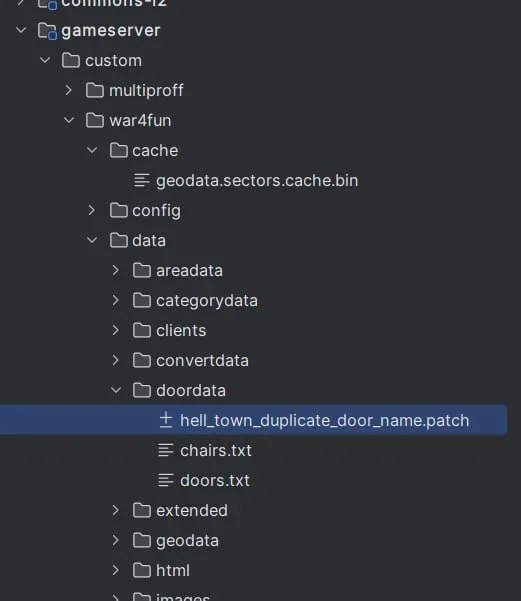
Task: Click the patch file icon beside hell_town_duplicate_door_name.patch
Action: point(166,420)
